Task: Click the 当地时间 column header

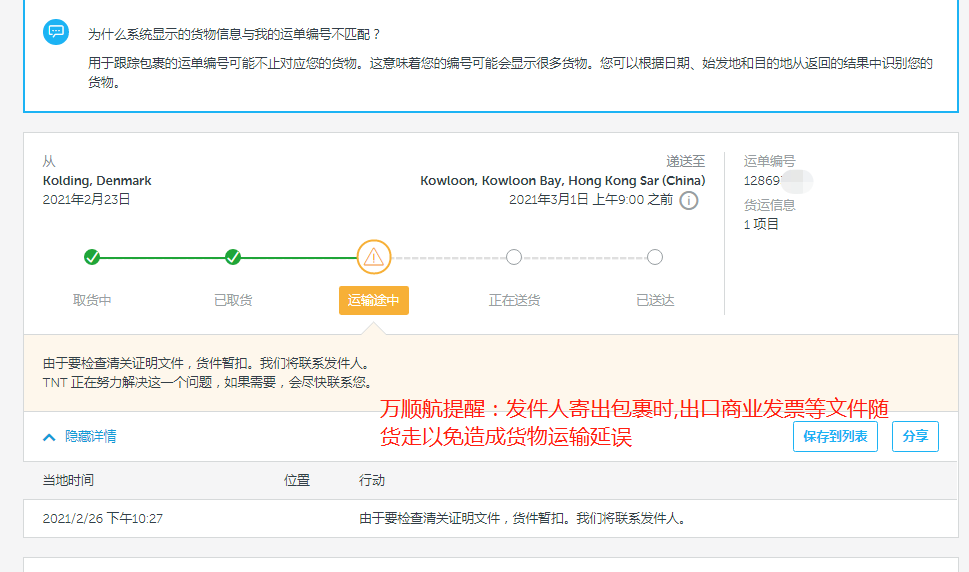Action: pos(68,481)
